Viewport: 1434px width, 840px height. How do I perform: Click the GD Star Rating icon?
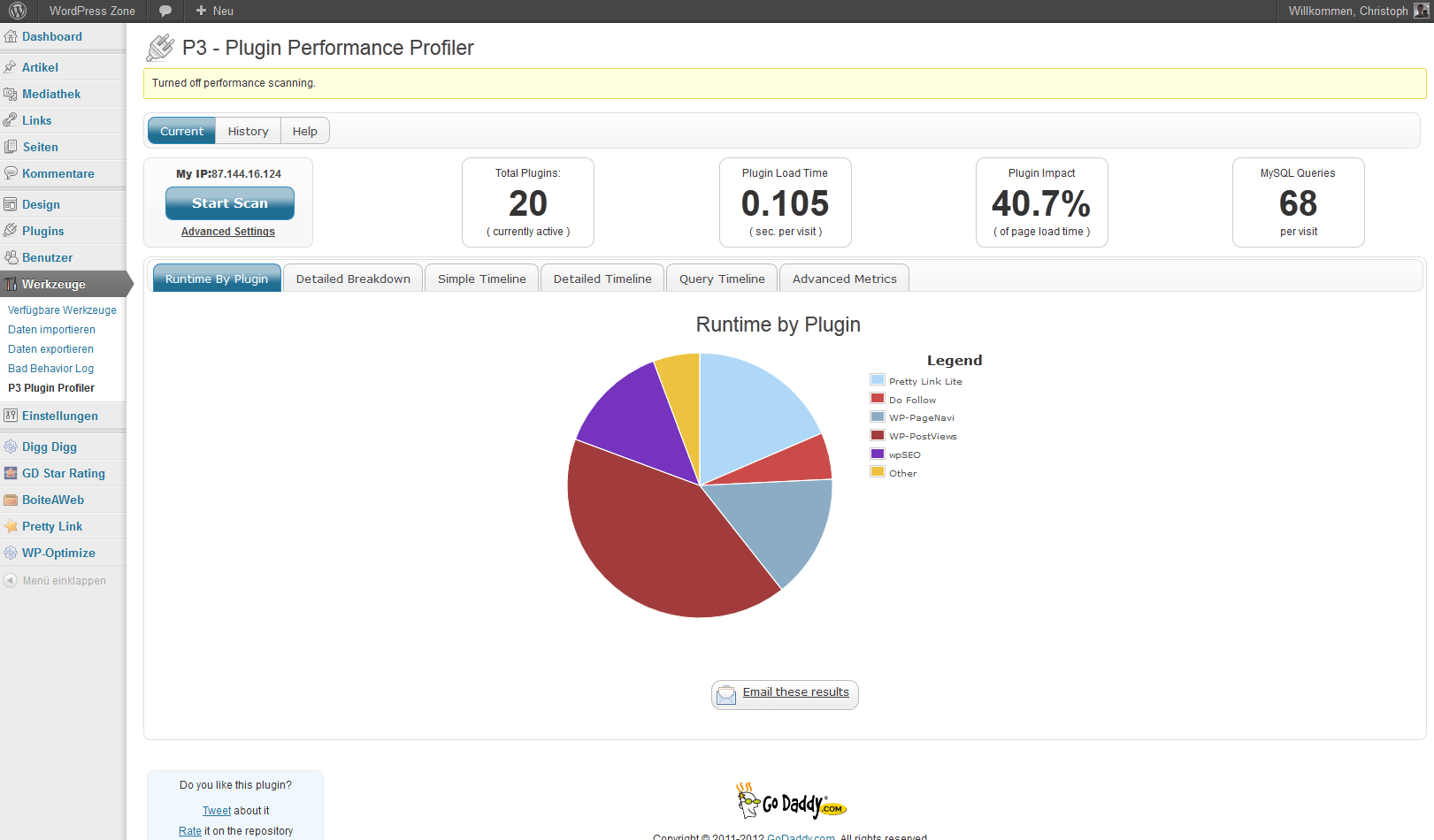tap(11, 473)
